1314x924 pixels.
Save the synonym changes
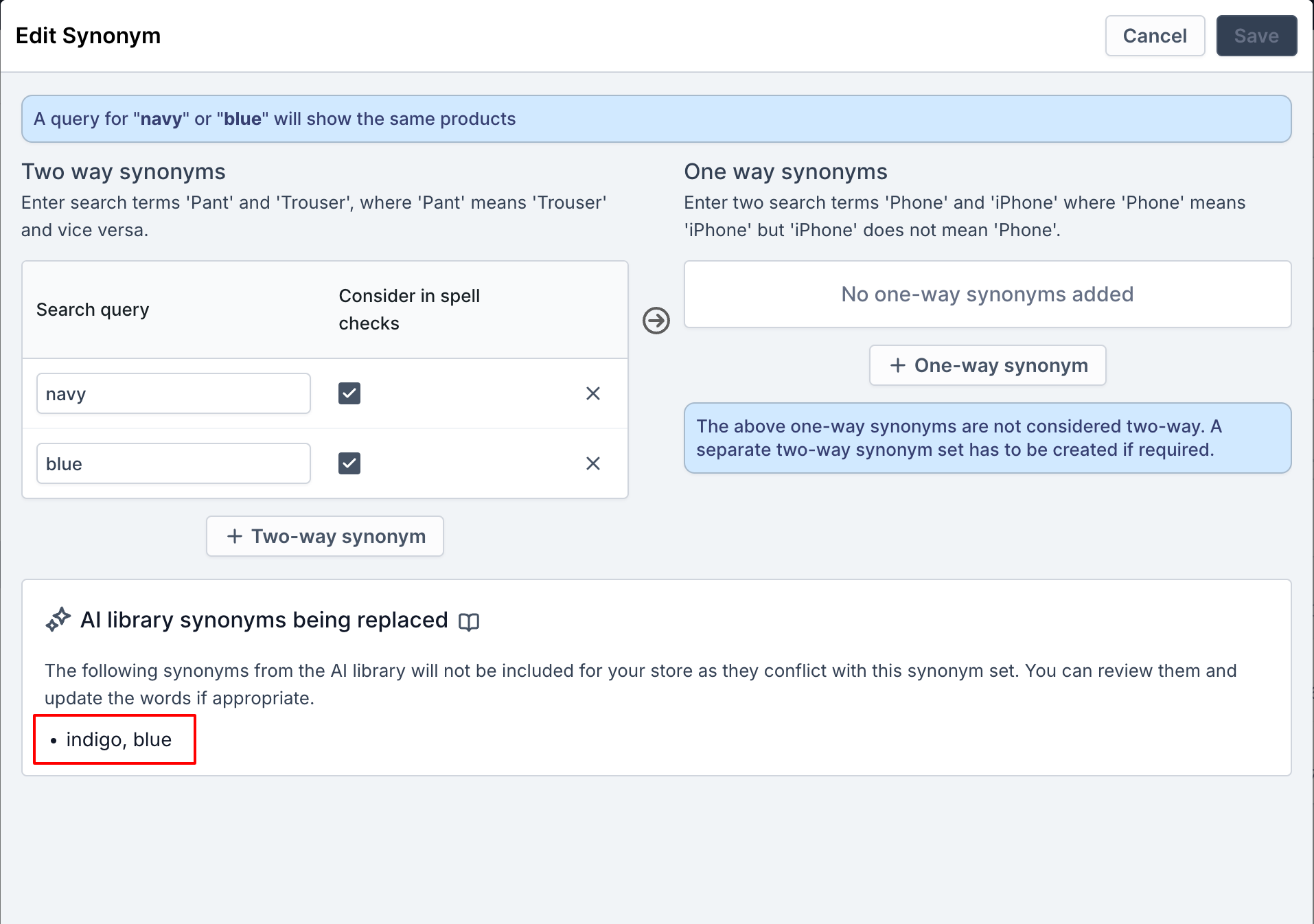tap(1256, 36)
